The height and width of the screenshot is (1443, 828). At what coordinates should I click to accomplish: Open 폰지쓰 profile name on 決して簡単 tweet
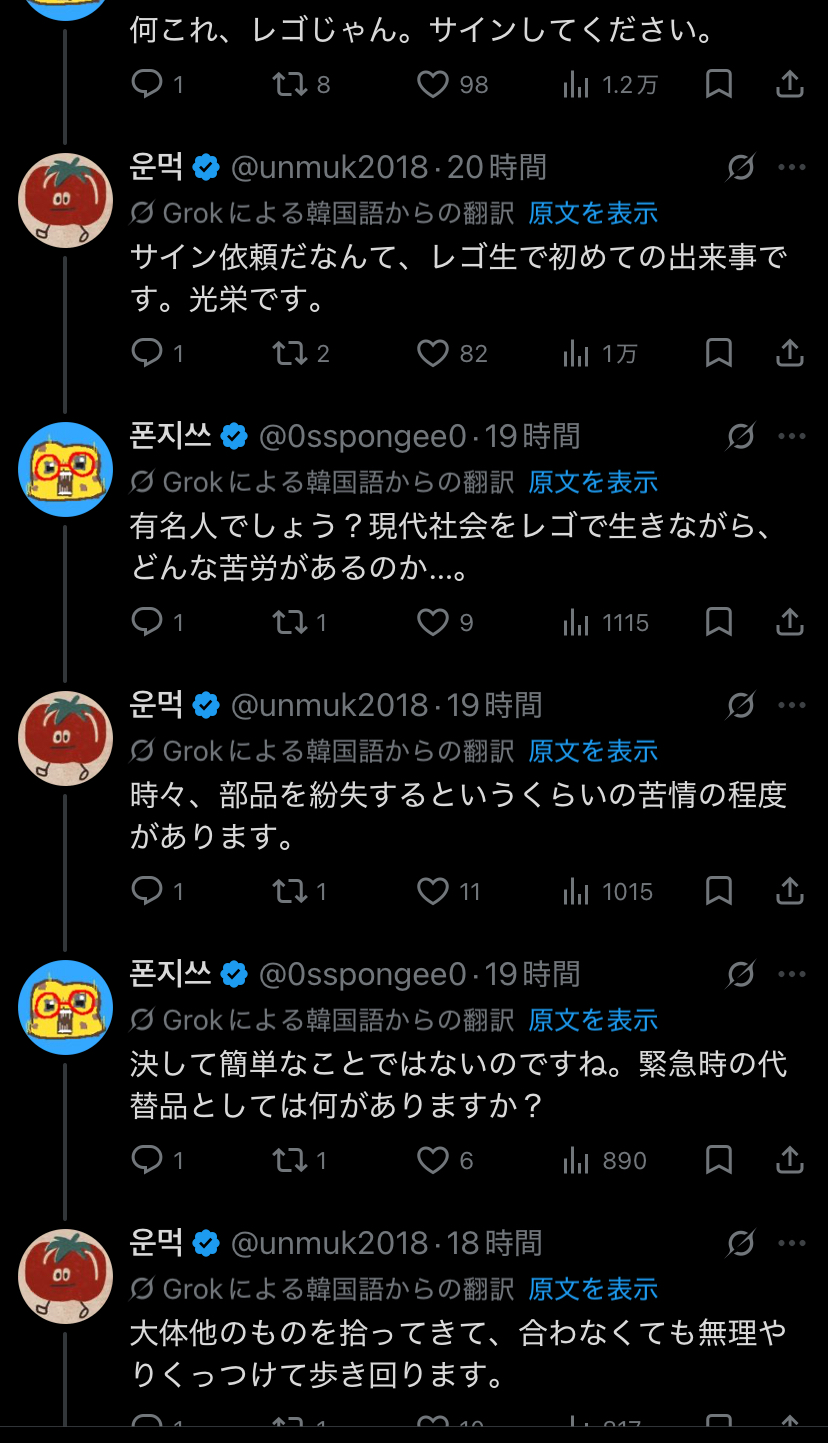[171, 973]
